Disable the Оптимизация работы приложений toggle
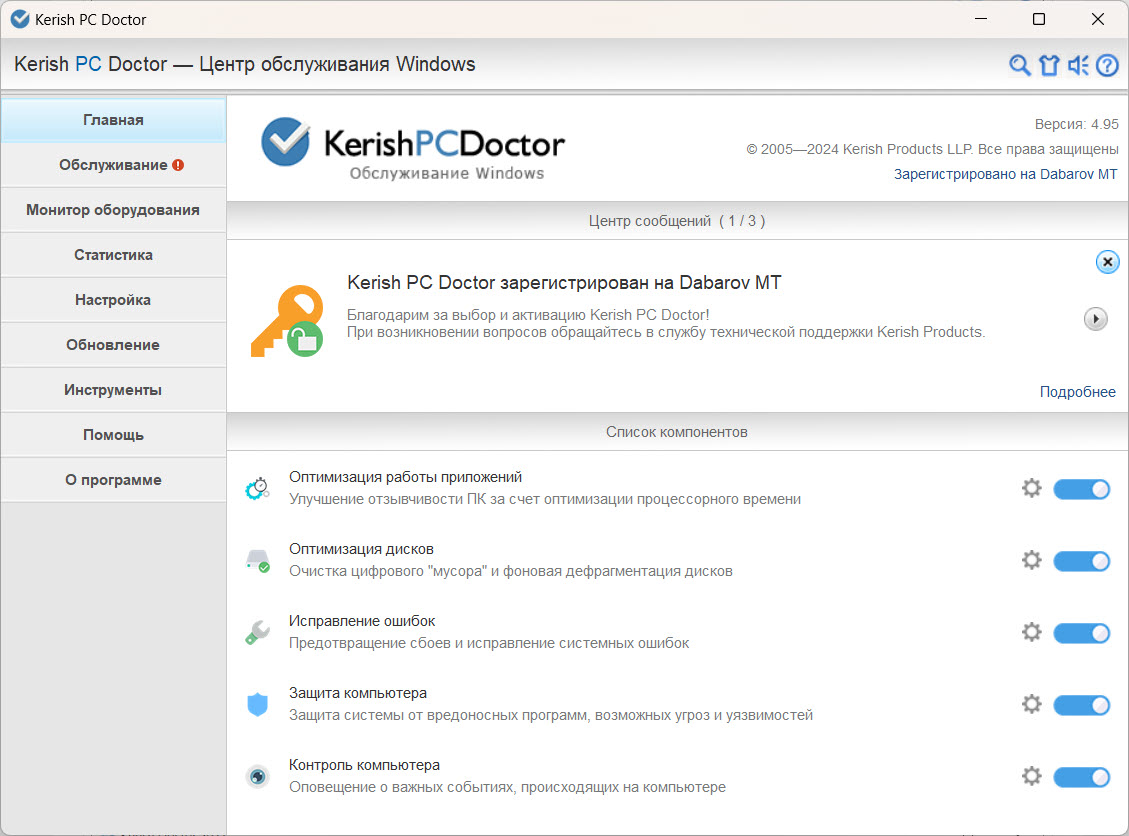The image size is (1129, 836). 1081,489
